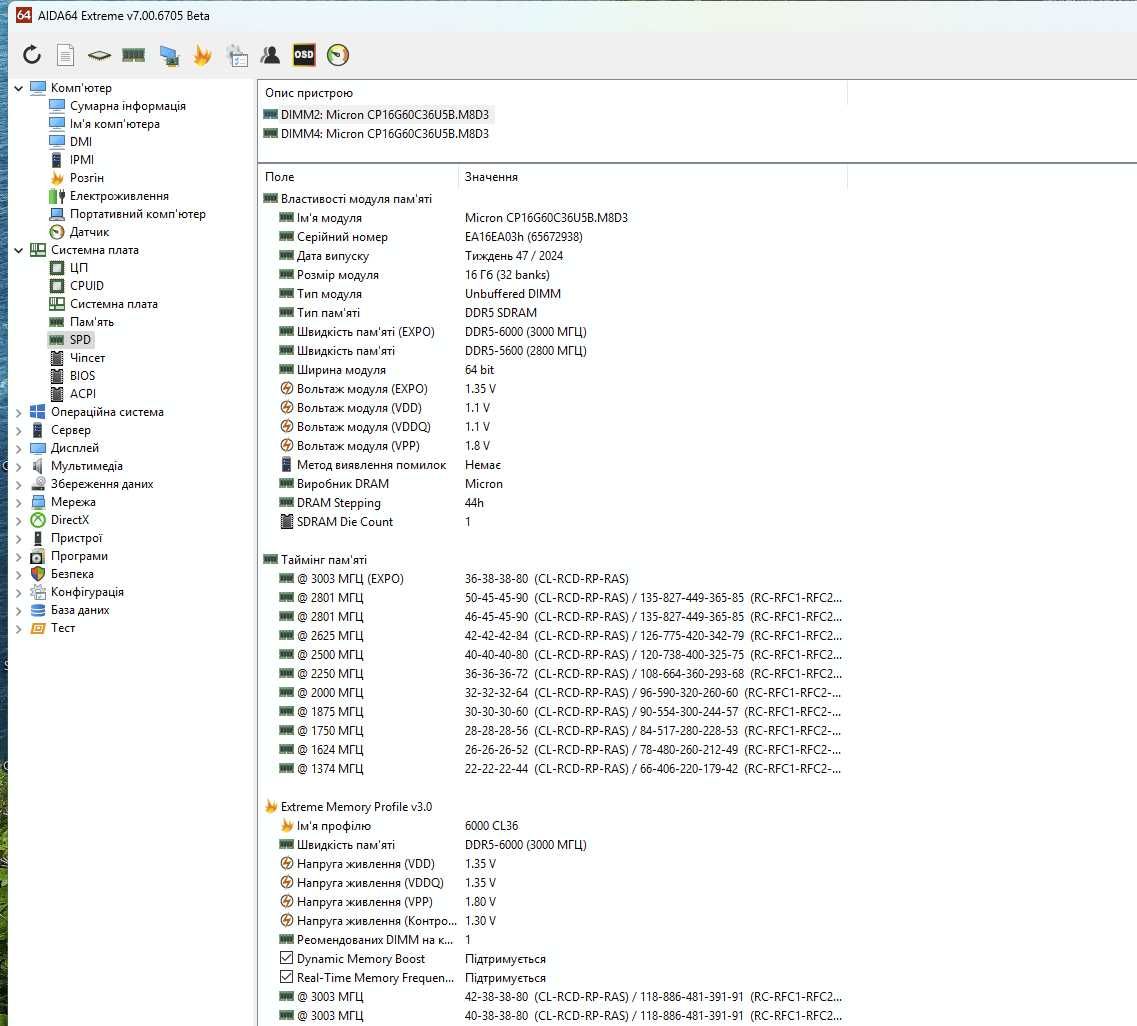
Task: Click the user silhouette toolbar icon
Action: (270, 55)
